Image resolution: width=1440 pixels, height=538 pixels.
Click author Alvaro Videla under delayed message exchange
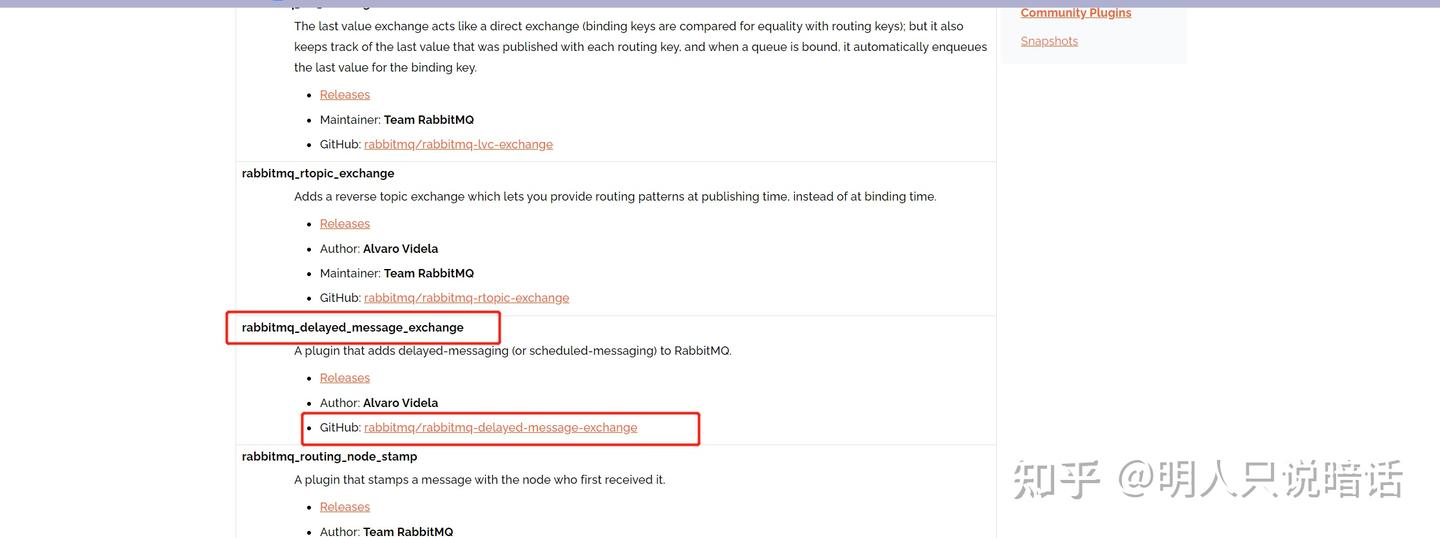point(400,403)
